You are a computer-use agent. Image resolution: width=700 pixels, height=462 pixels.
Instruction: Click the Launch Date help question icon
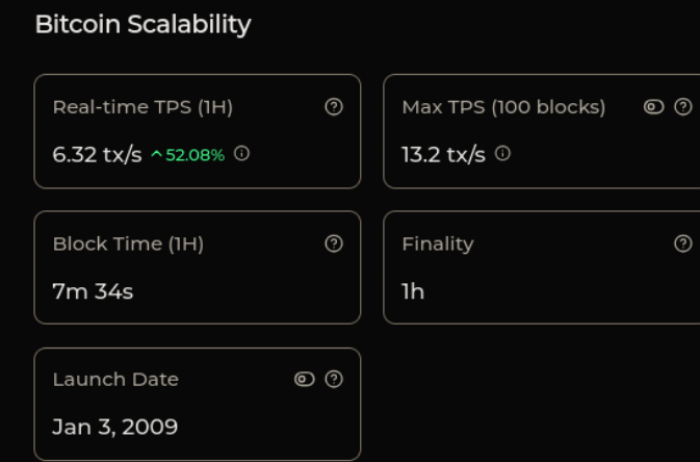pos(334,379)
